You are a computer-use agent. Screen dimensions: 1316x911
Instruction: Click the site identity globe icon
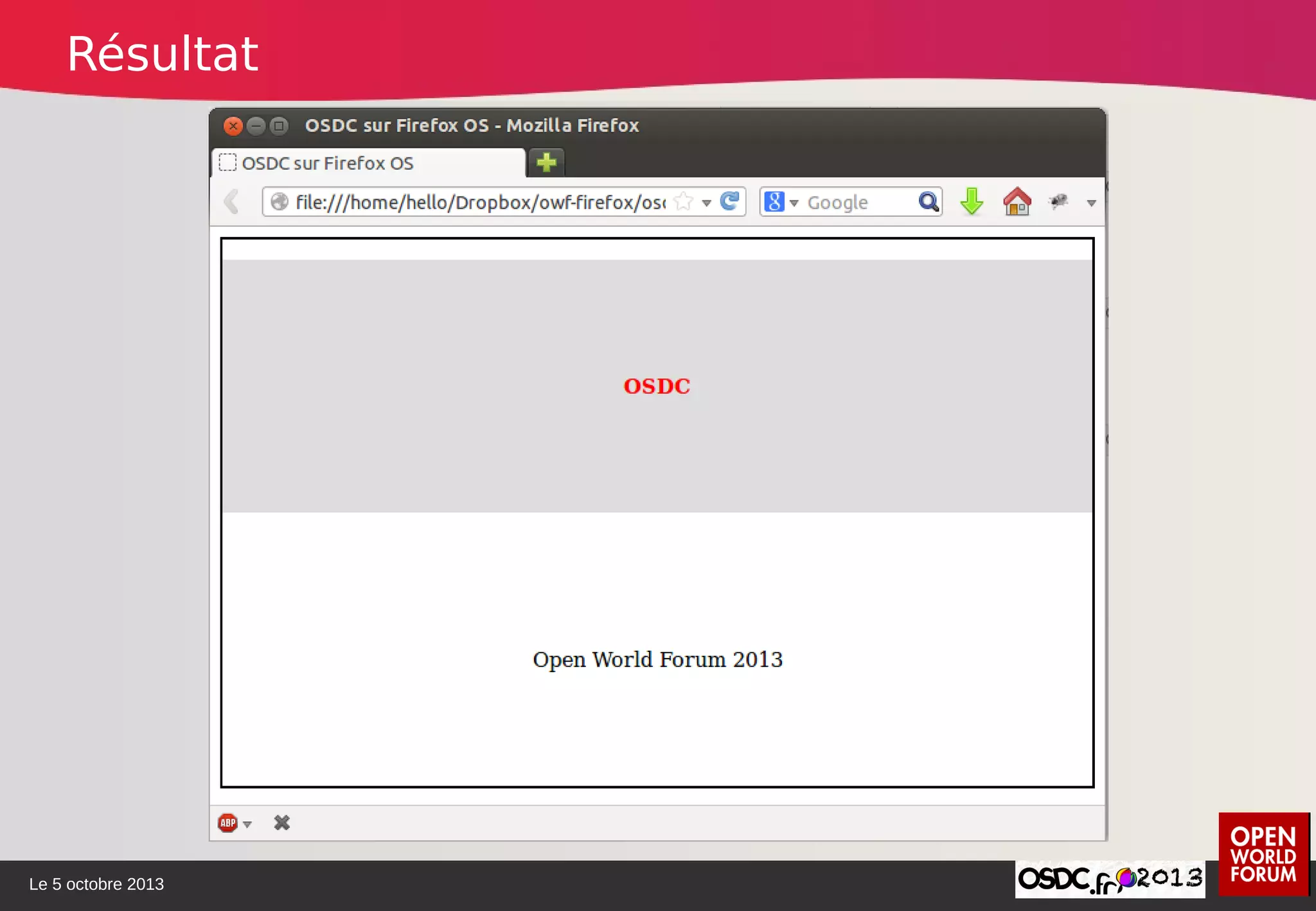point(280,202)
